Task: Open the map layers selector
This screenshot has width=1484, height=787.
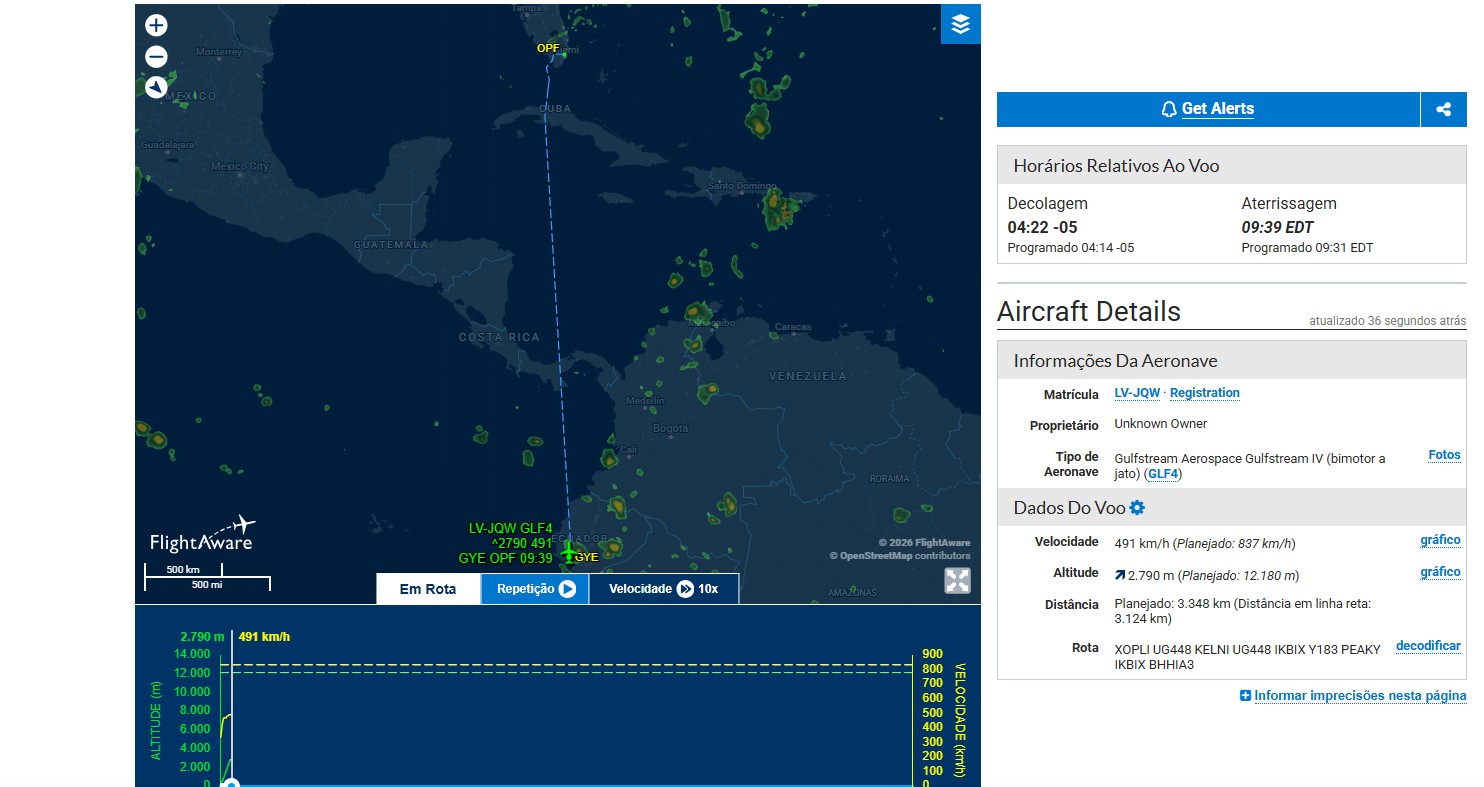Action: click(960, 24)
